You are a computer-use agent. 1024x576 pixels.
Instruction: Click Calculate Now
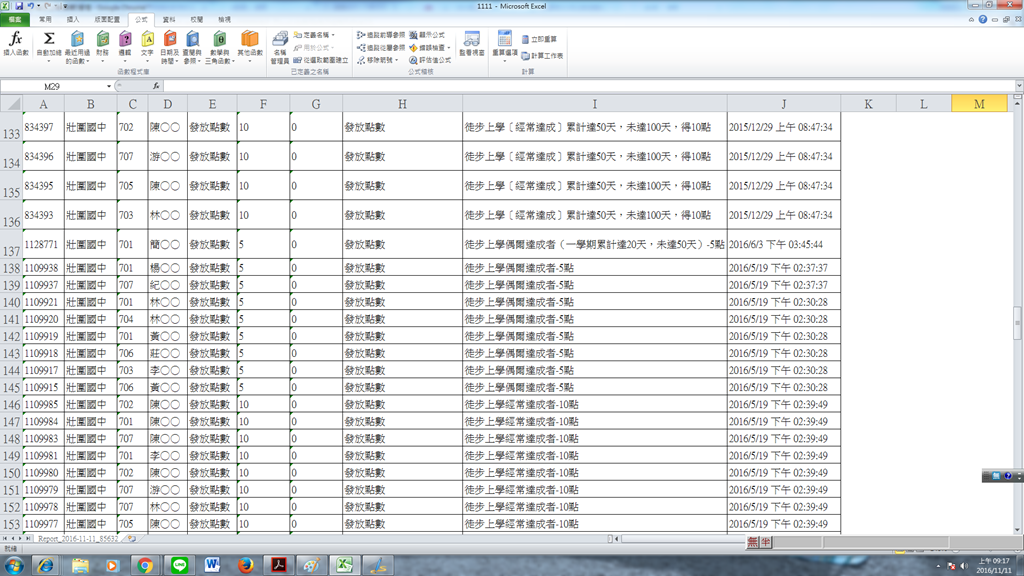pyautogui.click(x=539, y=39)
